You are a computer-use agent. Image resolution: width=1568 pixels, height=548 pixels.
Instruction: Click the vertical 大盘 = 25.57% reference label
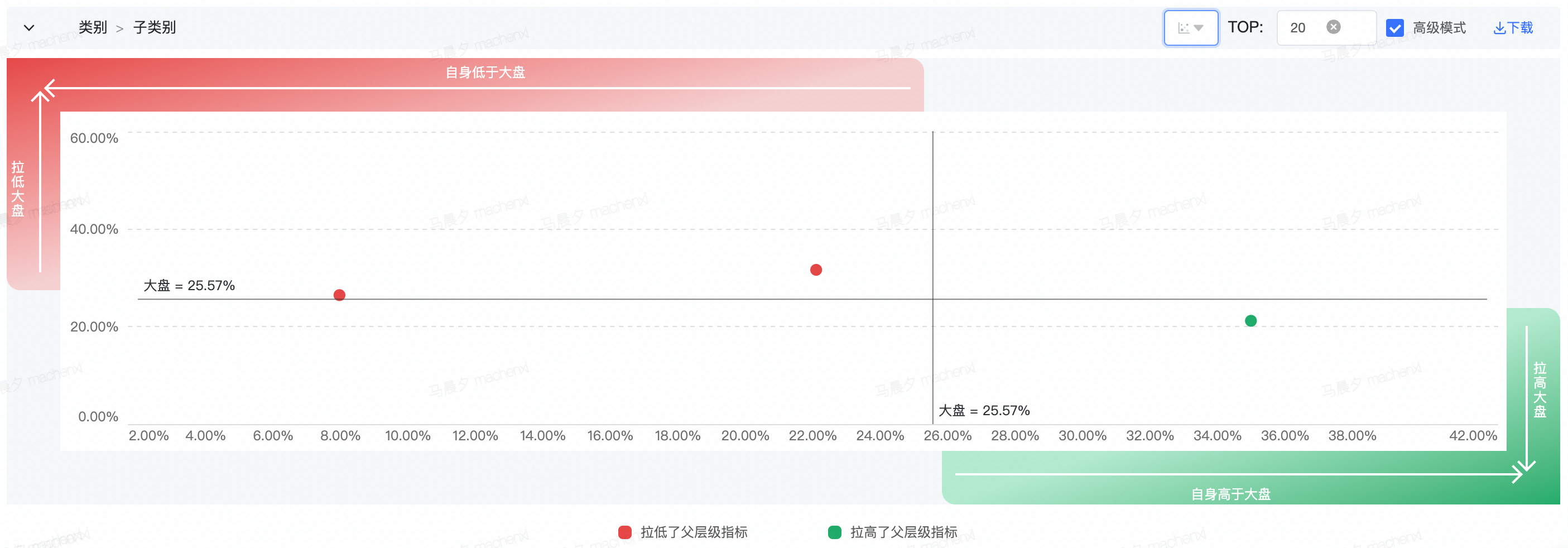coord(984,411)
